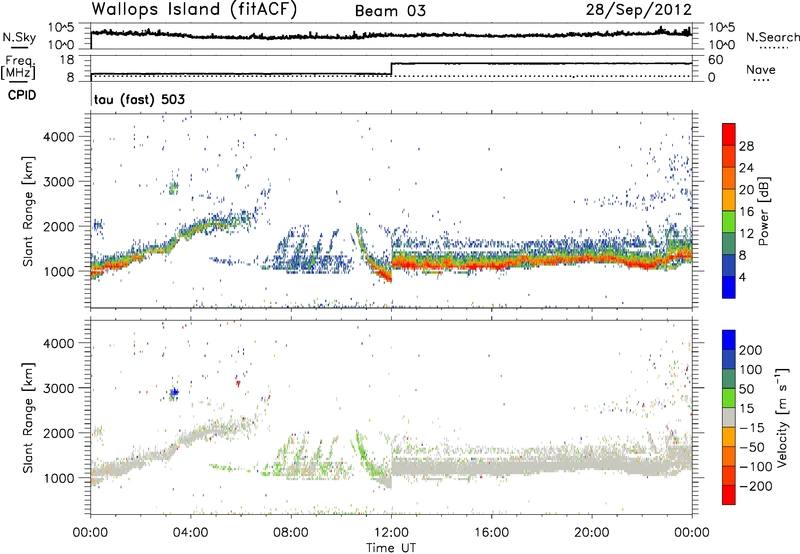
Task: Click the '3000' range tick on the velocity panel
Action: tap(59, 388)
